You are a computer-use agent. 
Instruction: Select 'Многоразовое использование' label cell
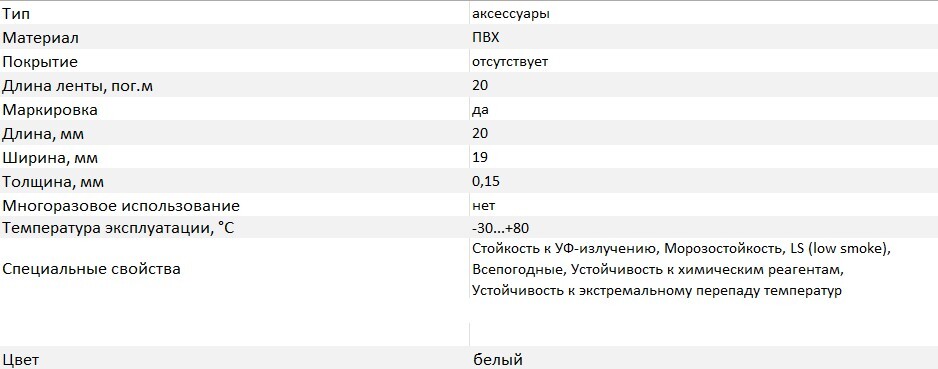(121, 206)
